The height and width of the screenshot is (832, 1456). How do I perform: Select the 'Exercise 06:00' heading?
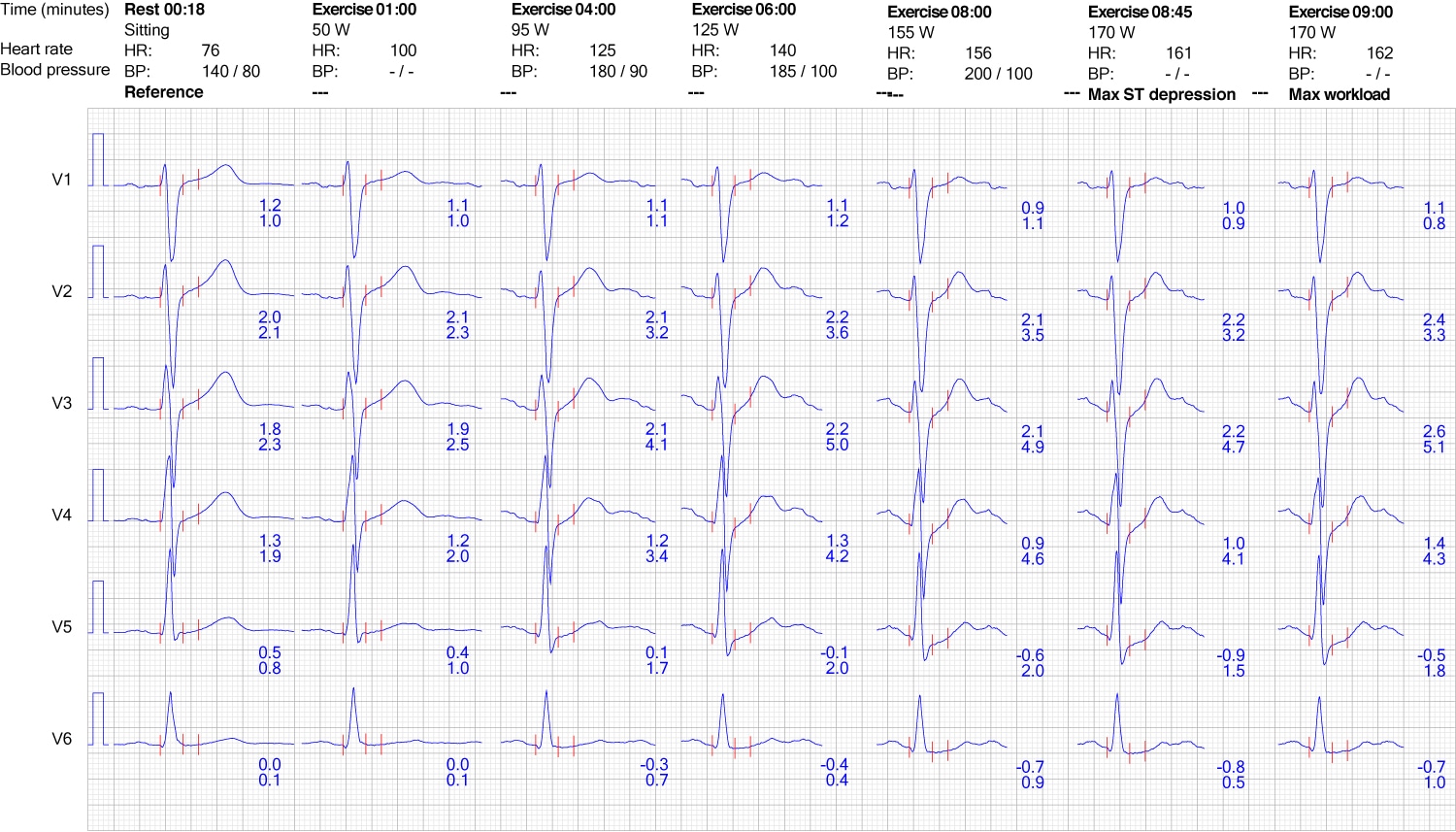point(744,10)
